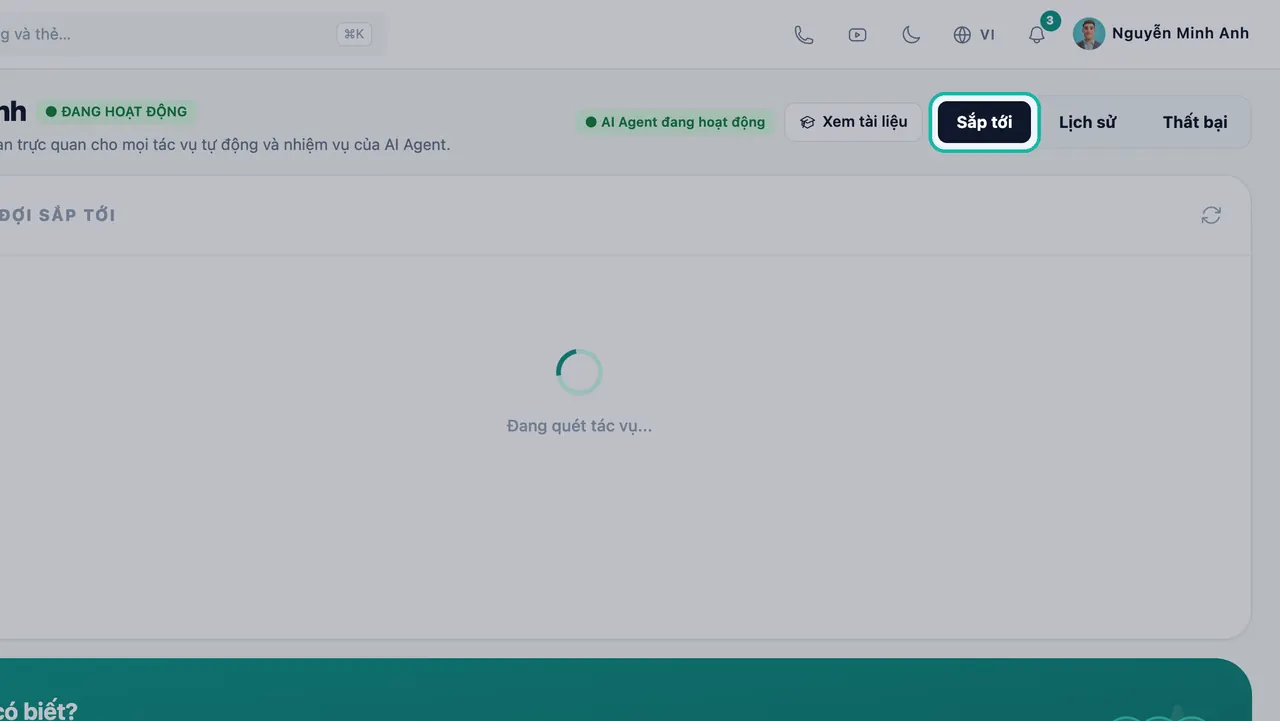Click the ĐANG HOẠT ĐỘNG status badge
Viewport: 1280px width, 721px height.
pyautogui.click(x=116, y=111)
